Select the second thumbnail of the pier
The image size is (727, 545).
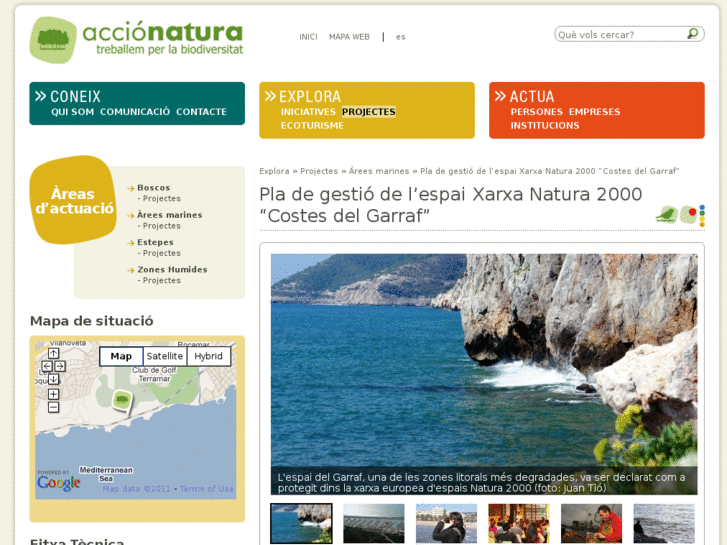pos(374,523)
